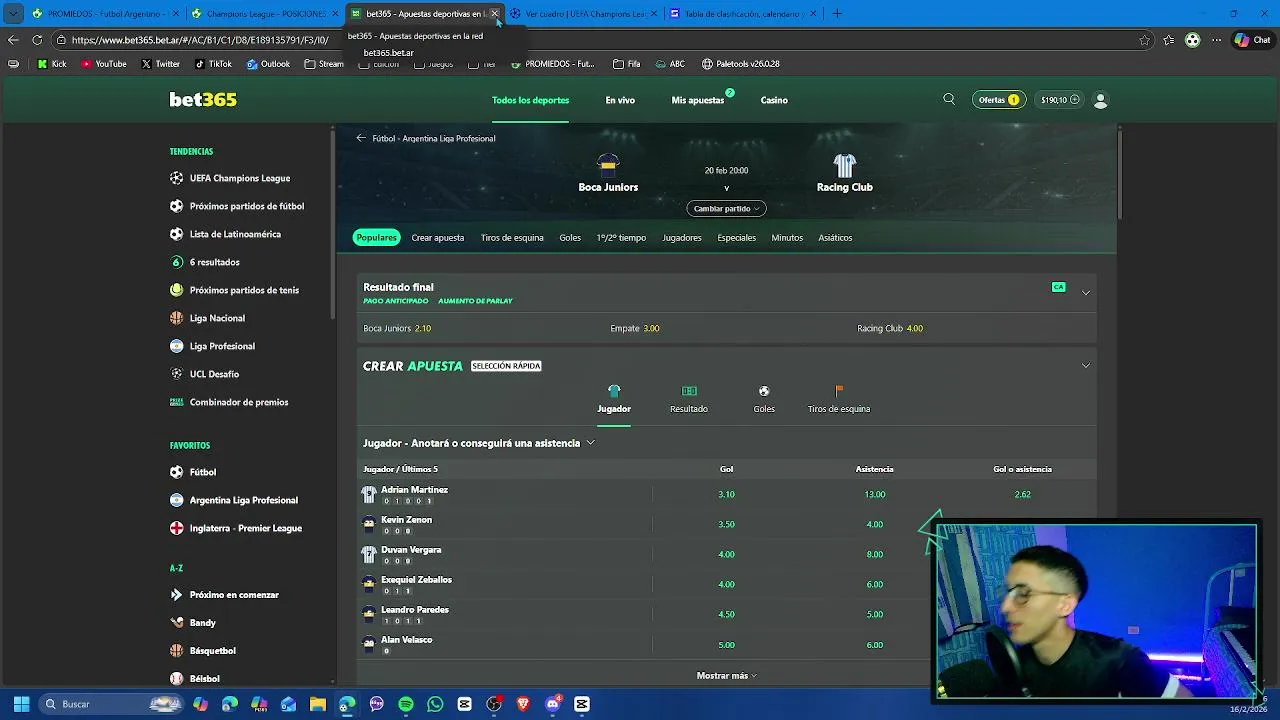Open the Stream bookmarks folder

pyautogui.click(x=324, y=64)
